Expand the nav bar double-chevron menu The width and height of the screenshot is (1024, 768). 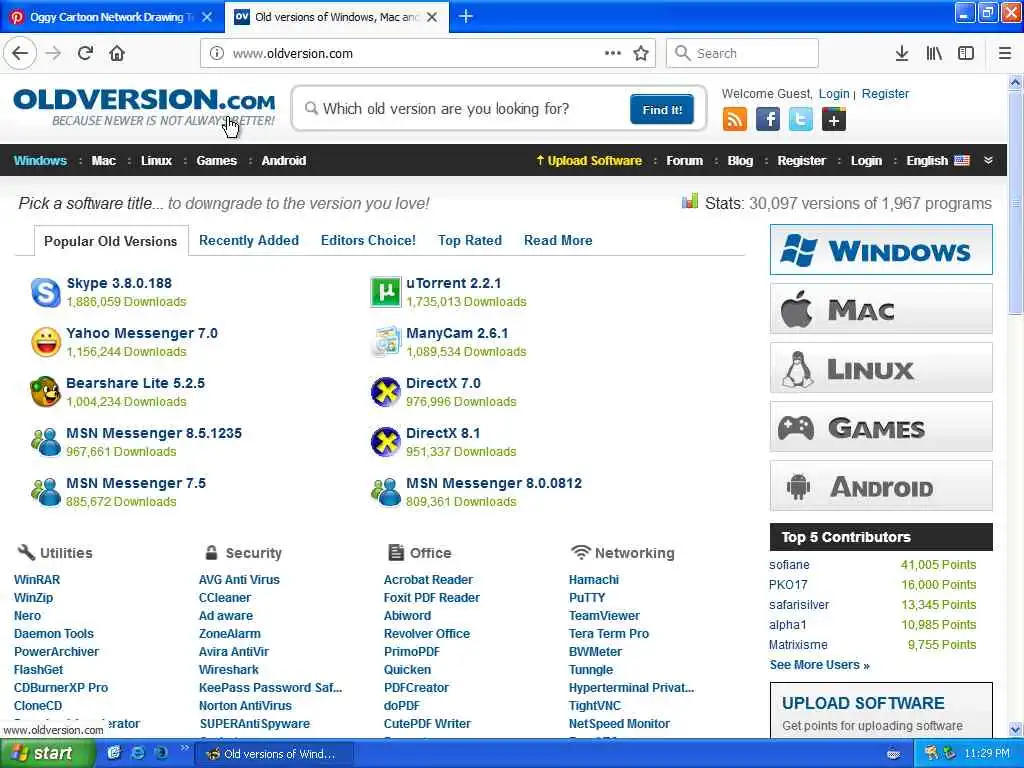(988, 161)
